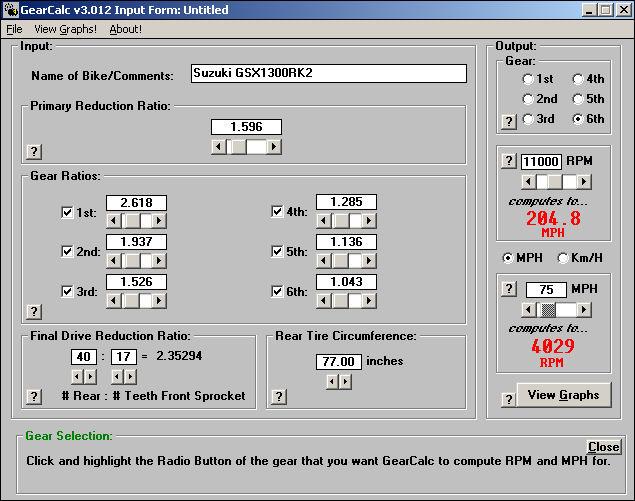Viewport: 635px width, 501px height.
Task: Increase primary reduction ratio with right arrow
Action: (x=274, y=146)
